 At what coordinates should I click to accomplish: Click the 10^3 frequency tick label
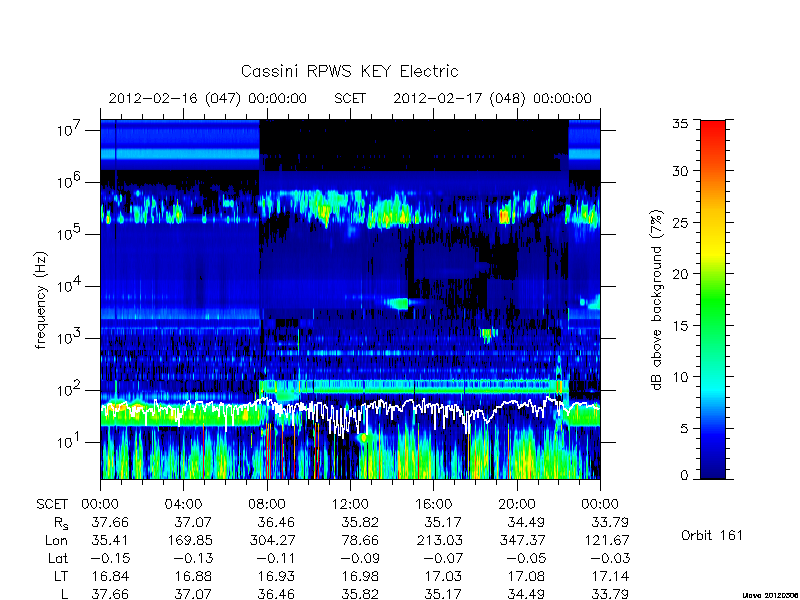coord(70,337)
